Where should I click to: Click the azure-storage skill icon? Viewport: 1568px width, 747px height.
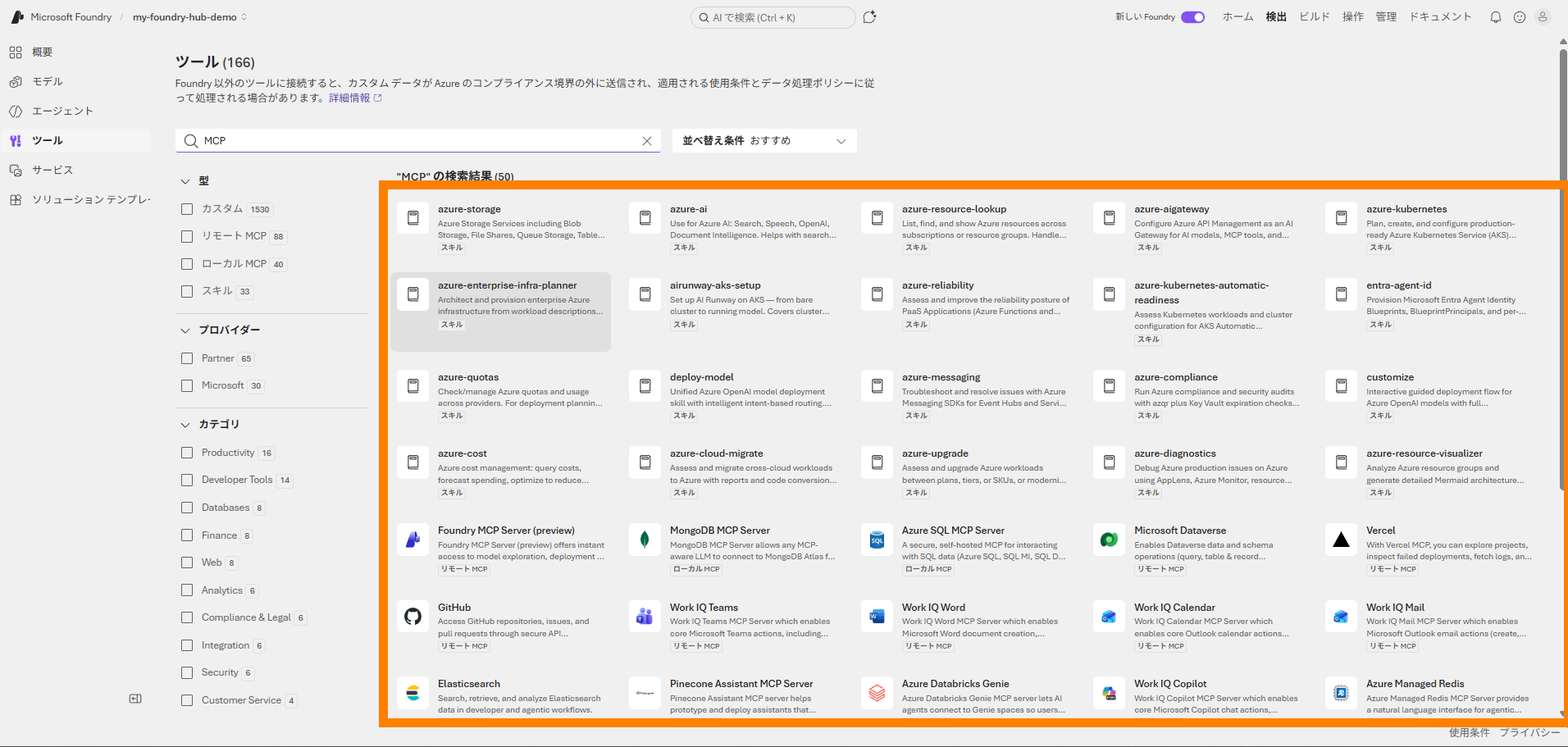[x=413, y=218]
